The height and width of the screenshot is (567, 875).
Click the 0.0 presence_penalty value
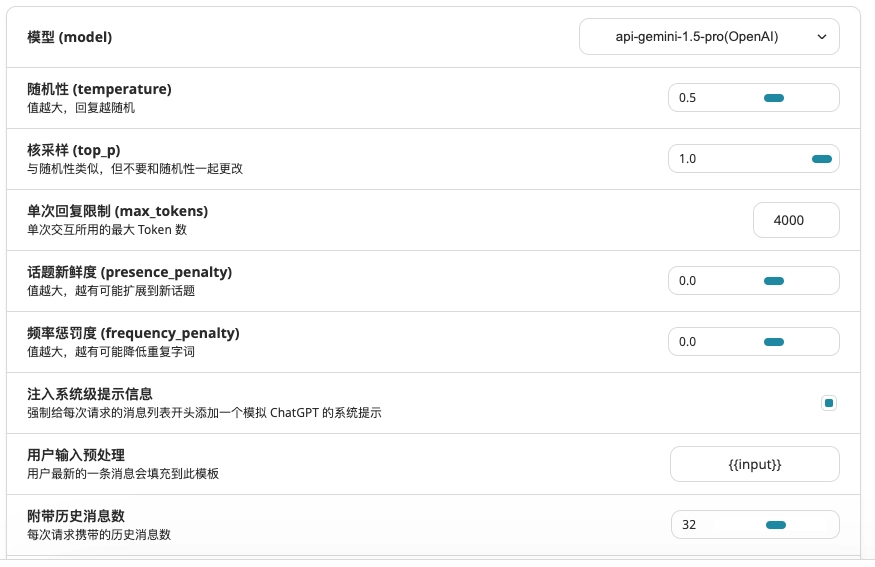click(x=688, y=281)
